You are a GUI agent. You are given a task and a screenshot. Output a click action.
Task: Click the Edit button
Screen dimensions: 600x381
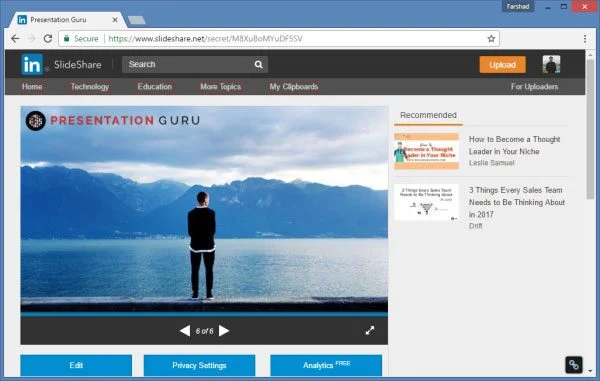pos(76,365)
